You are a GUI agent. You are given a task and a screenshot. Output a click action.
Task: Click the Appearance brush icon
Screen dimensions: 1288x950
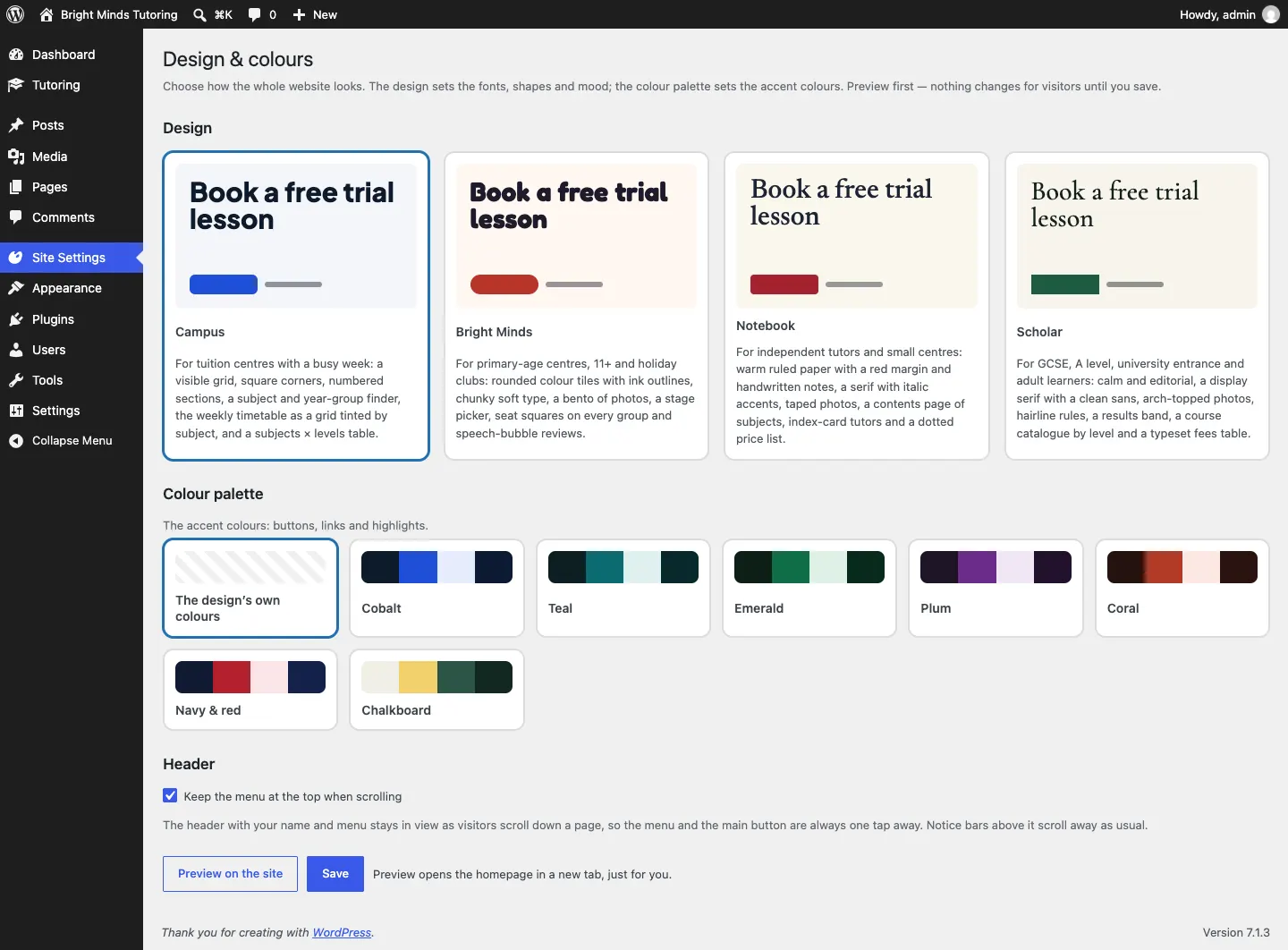[x=16, y=288]
